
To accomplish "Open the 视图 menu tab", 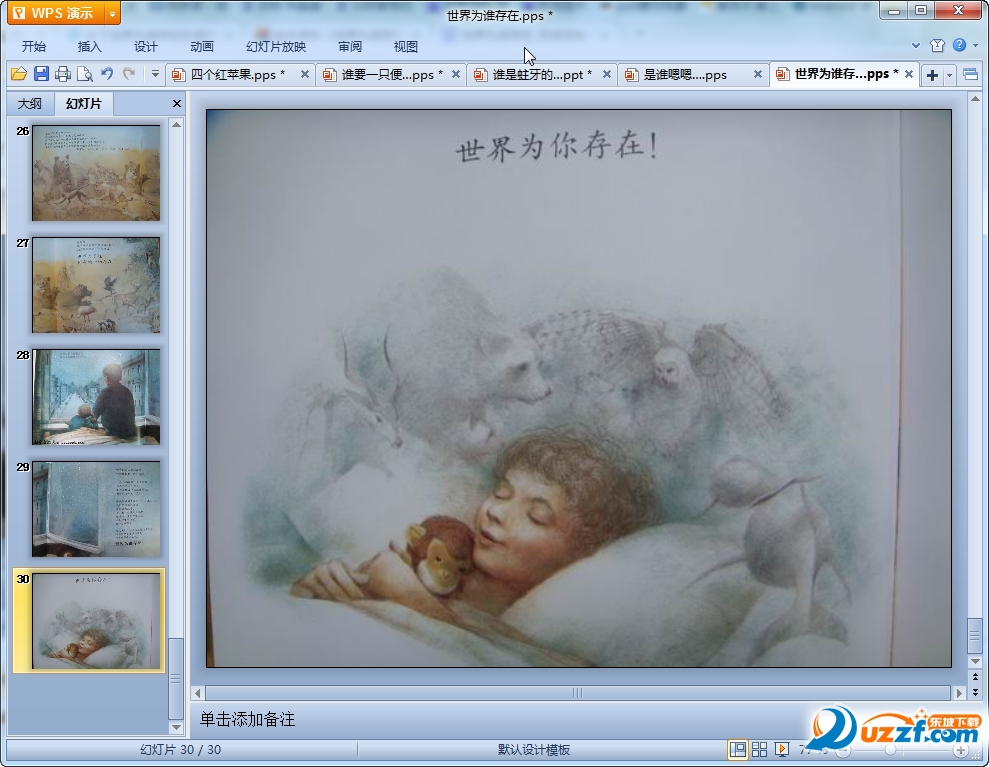I will click(x=405, y=47).
